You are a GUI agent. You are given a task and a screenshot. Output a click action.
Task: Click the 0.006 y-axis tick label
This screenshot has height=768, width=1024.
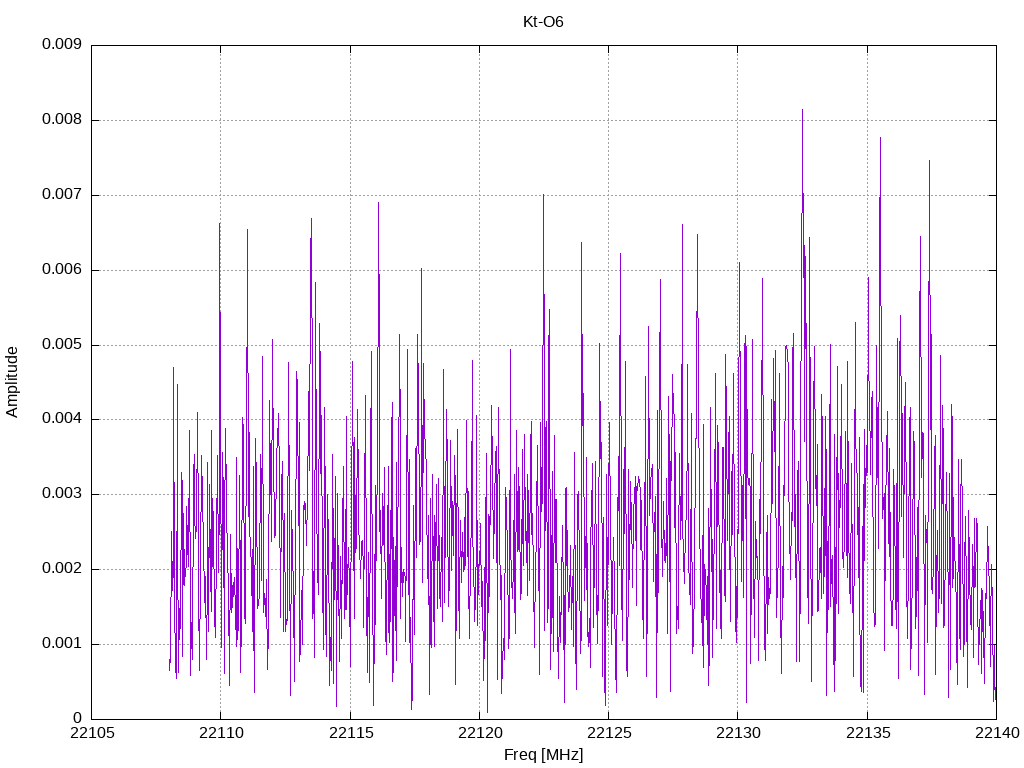click(62, 270)
